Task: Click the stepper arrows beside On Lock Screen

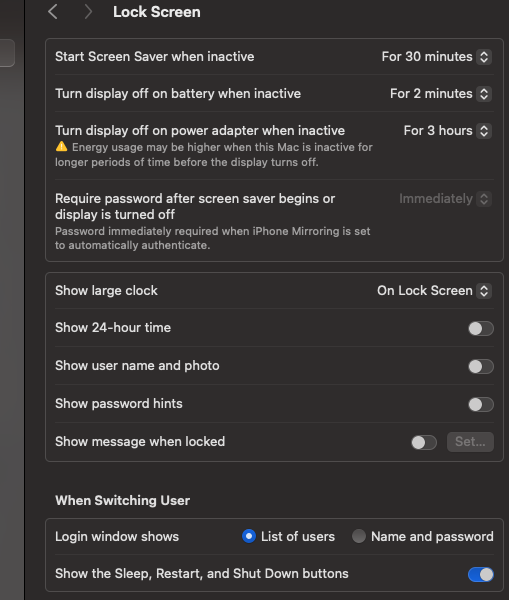Action: (x=484, y=291)
